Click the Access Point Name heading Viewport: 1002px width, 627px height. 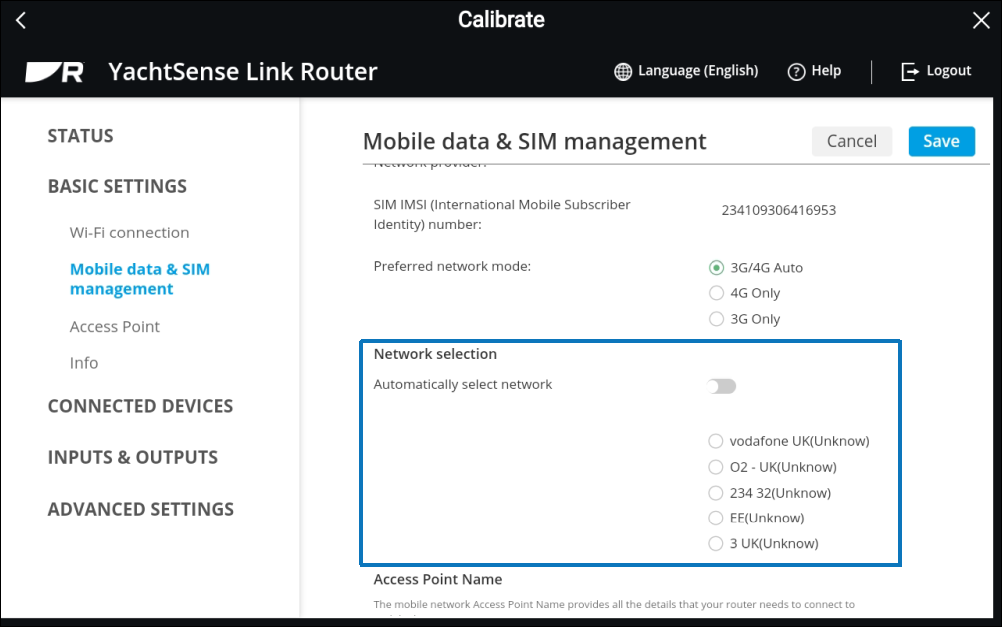(x=438, y=579)
